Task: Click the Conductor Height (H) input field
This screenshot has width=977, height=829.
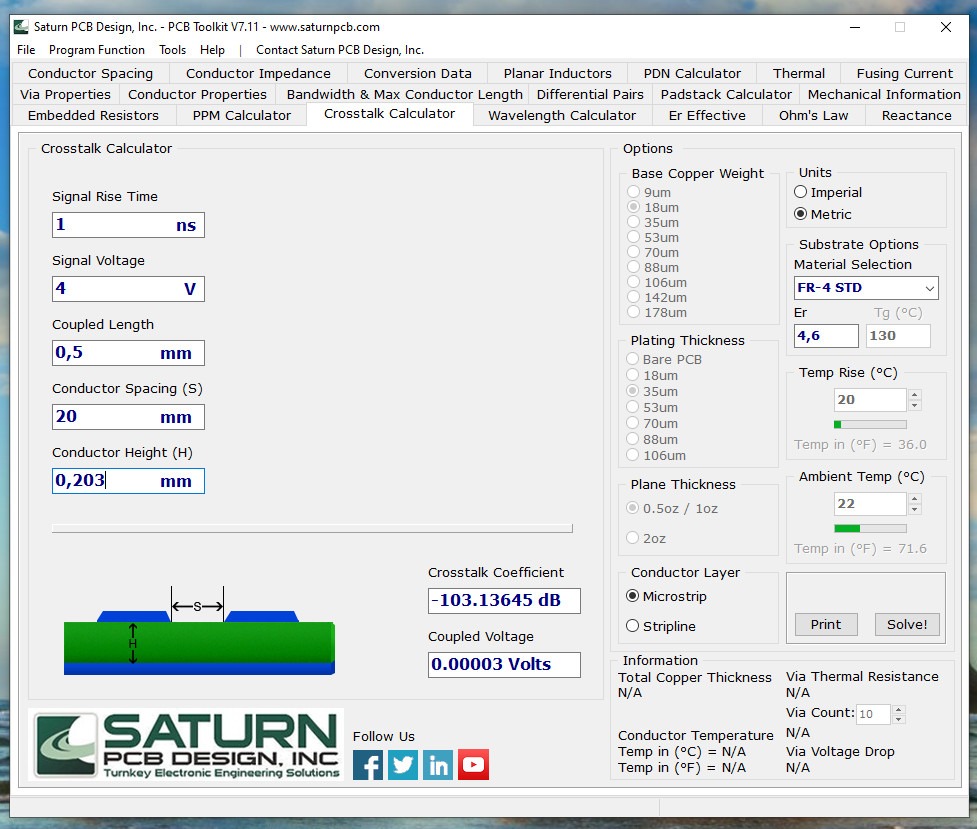Action: tap(128, 481)
